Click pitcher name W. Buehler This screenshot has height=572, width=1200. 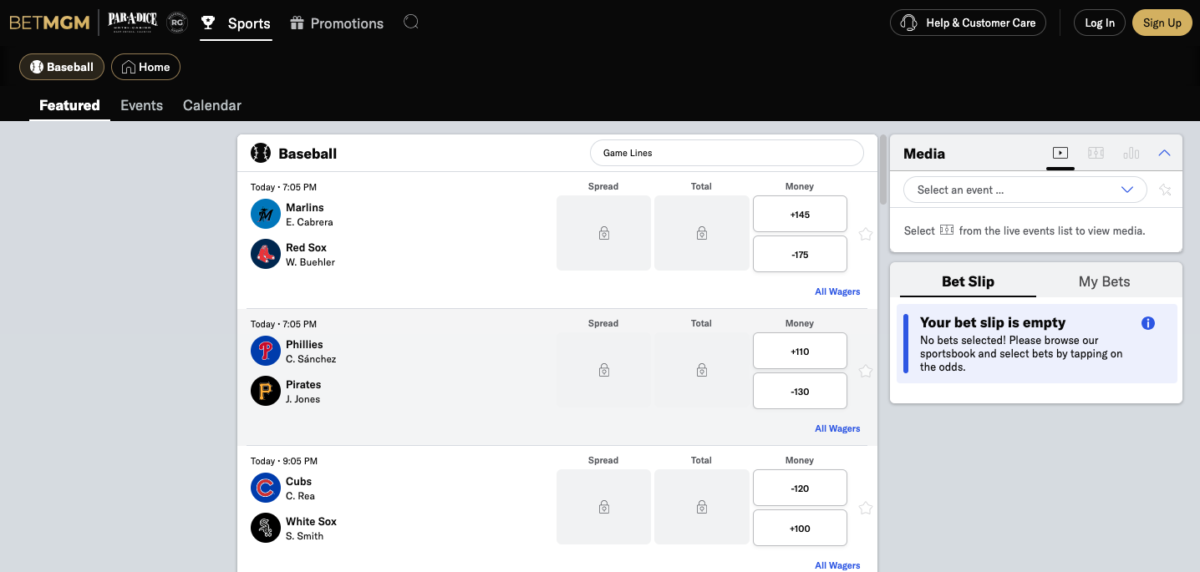coord(310,263)
